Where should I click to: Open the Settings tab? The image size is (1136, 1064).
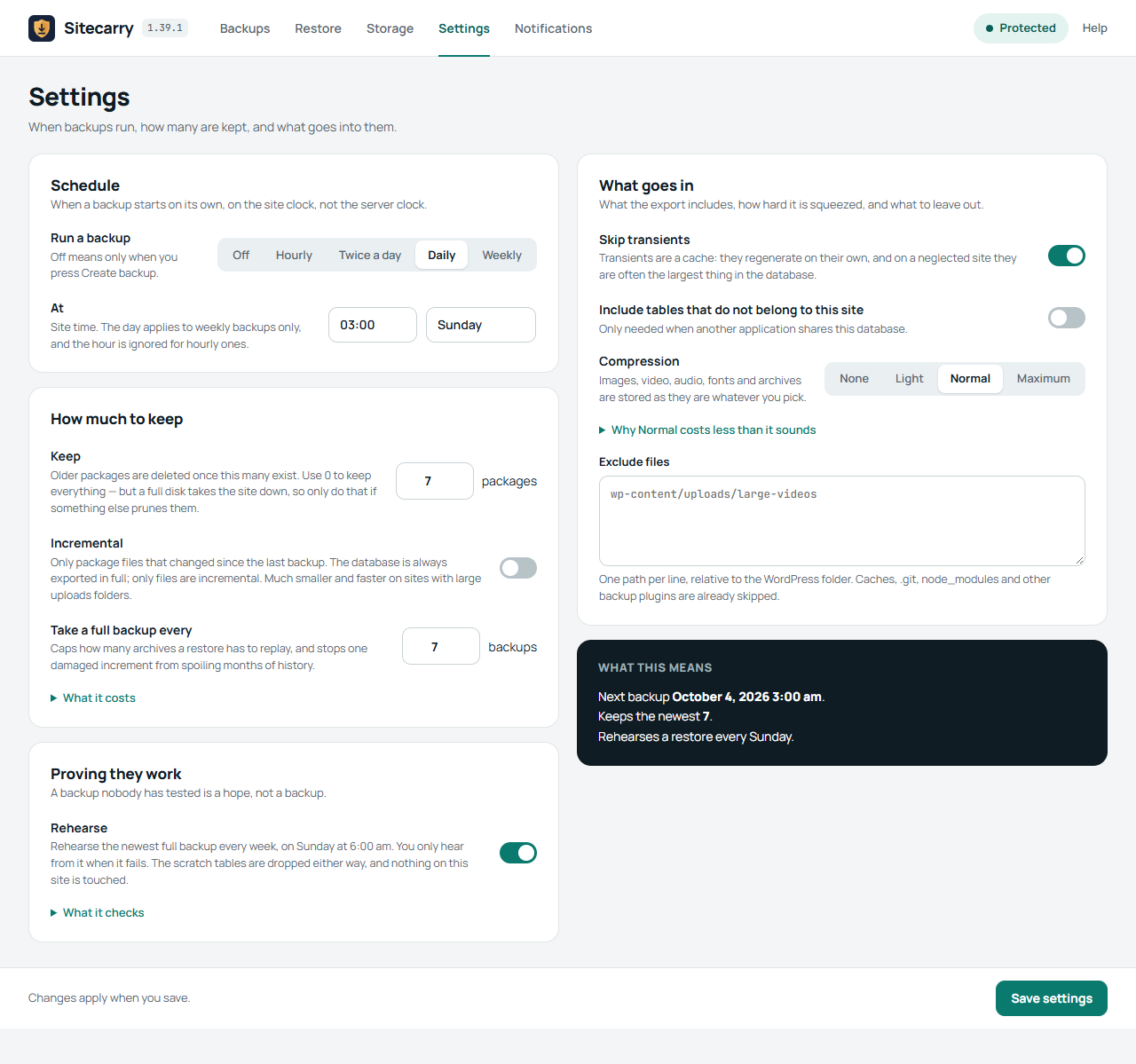coord(464,28)
